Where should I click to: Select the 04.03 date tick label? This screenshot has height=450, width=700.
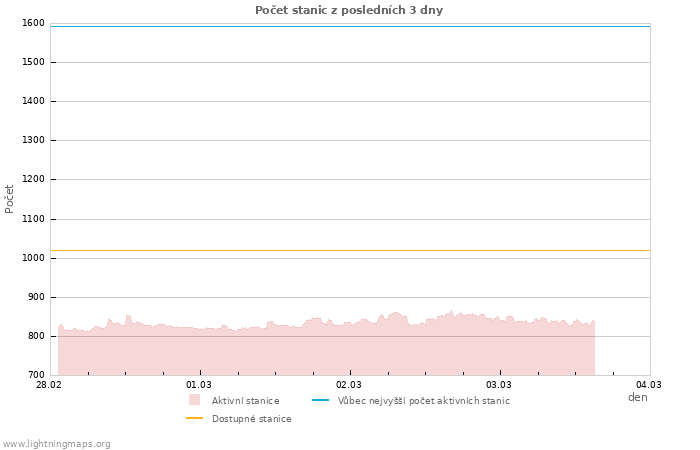click(649, 385)
